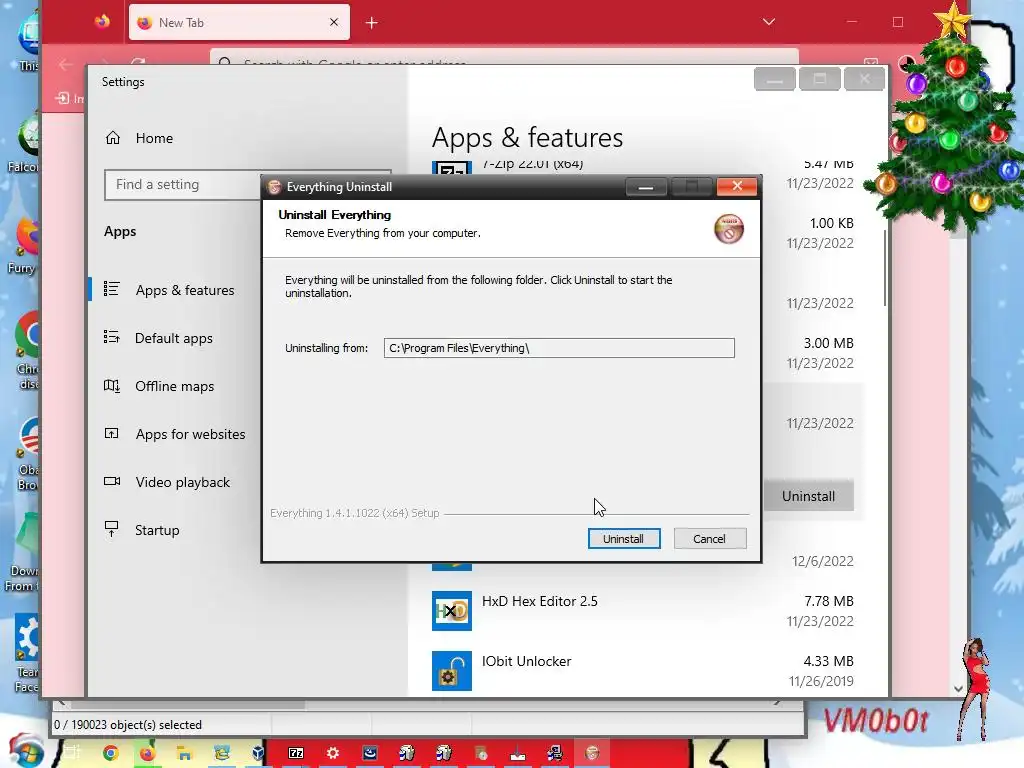This screenshot has width=1024, height=768.
Task: Click the status bar text 0 / 190023 object(s) selected
Action: pyautogui.click(x=128, y=725)
